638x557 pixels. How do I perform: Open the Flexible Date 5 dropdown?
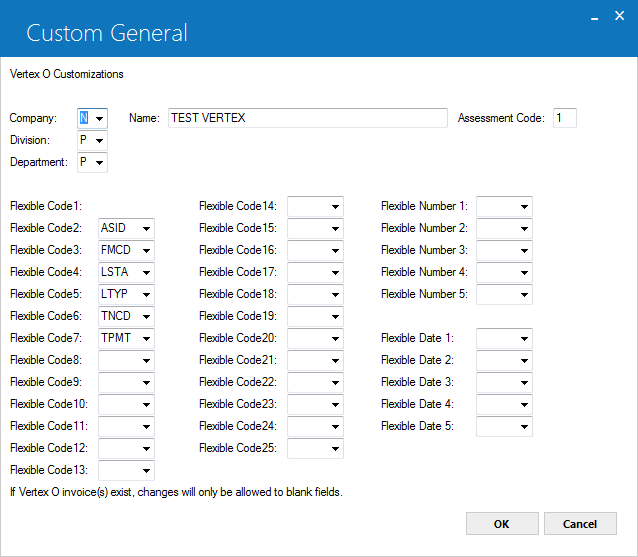(504, 426)
